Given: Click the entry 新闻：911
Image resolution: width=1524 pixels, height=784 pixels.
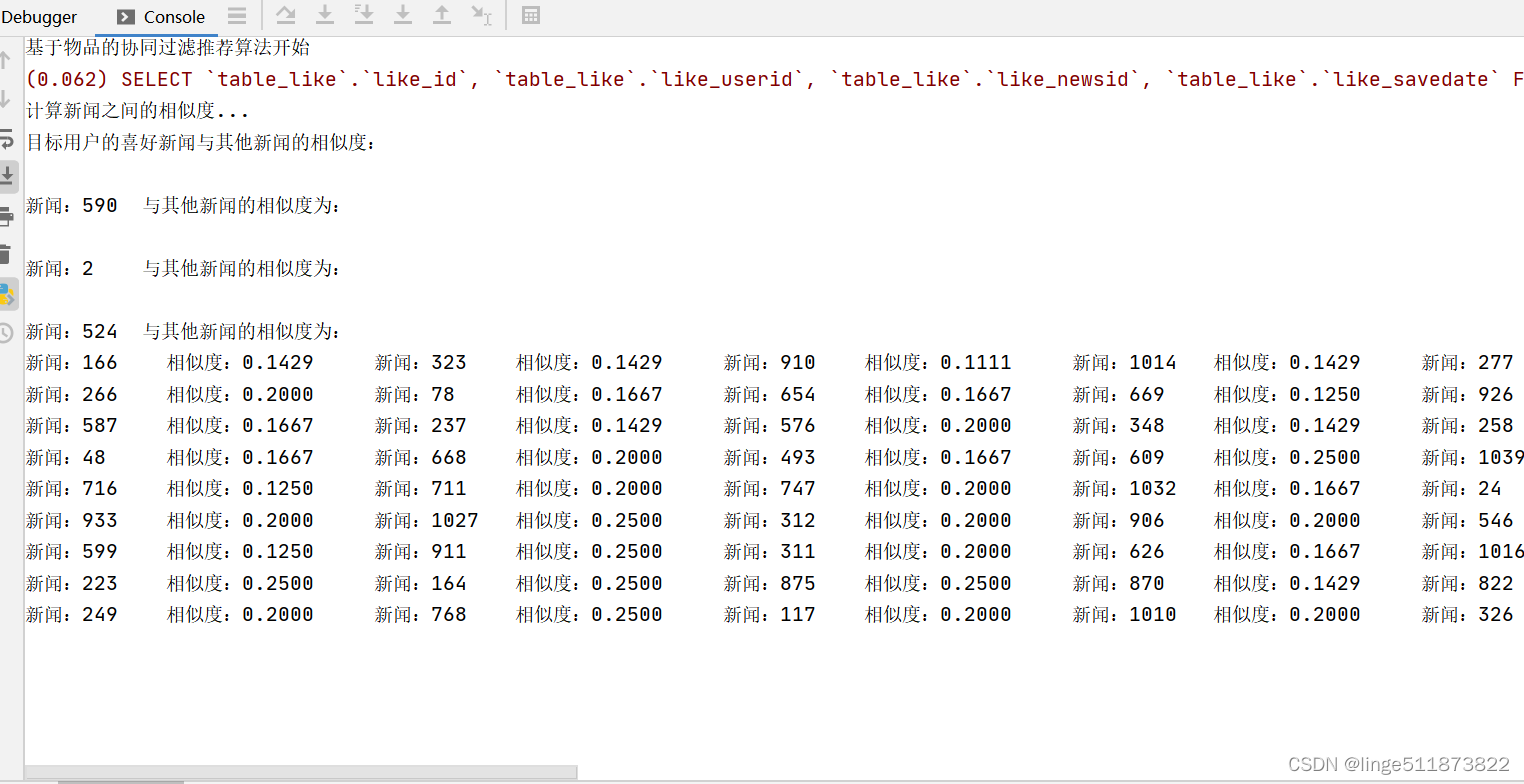Looking at the screenshot, I should (x=421, y=551).
